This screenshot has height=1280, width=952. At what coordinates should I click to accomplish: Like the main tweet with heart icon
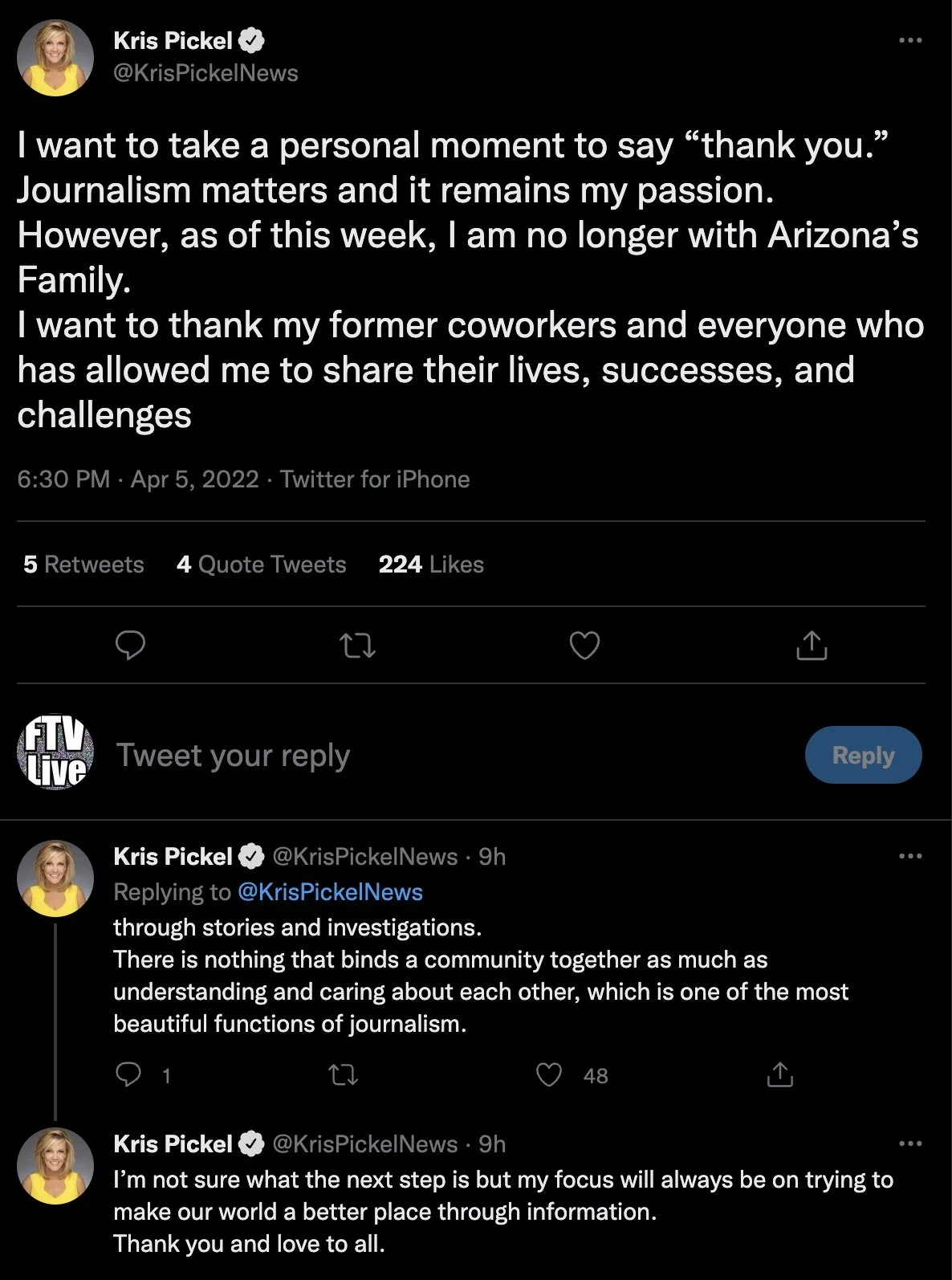pyautogui.click(x=584, y=645)
